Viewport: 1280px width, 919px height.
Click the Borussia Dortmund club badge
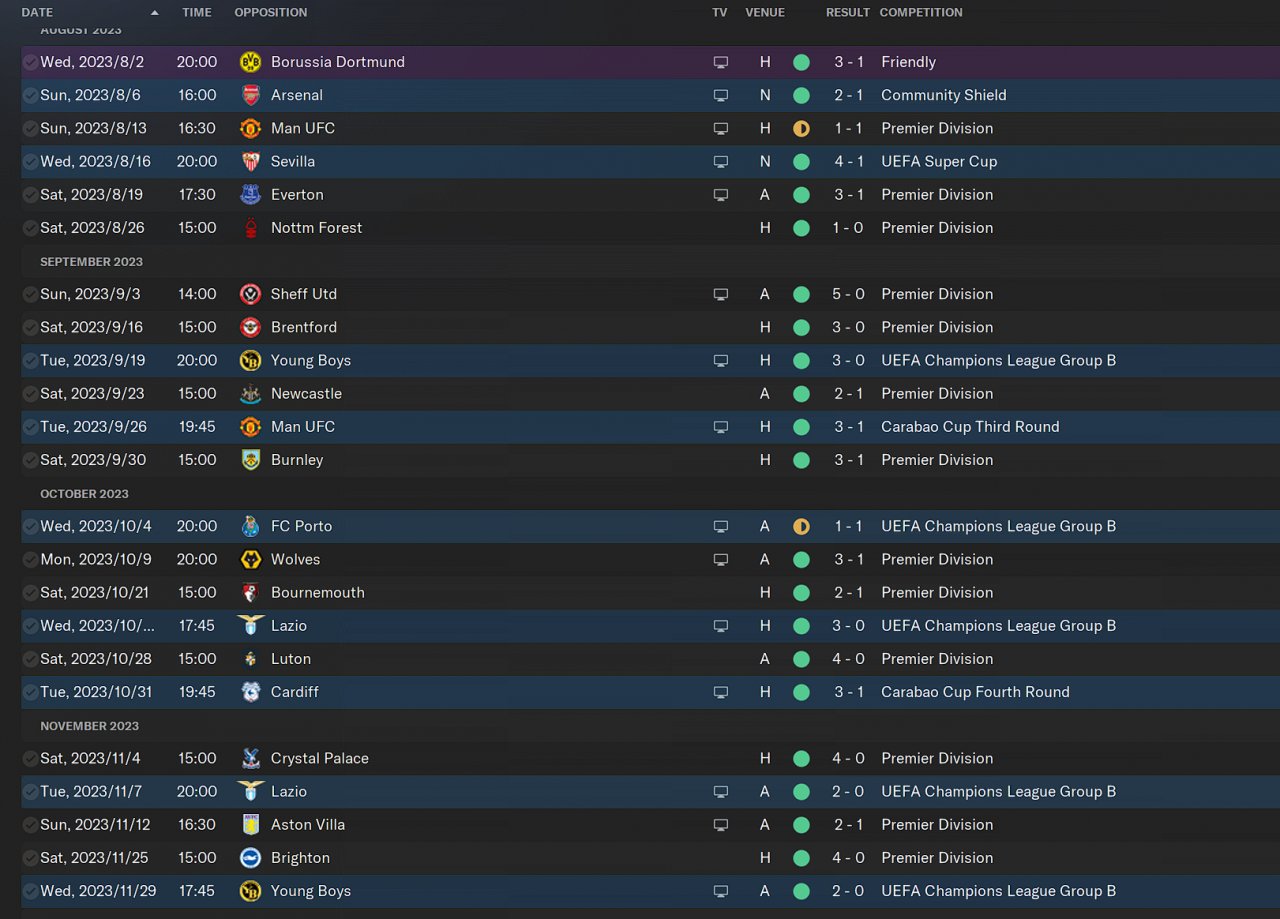pos(250,62)
